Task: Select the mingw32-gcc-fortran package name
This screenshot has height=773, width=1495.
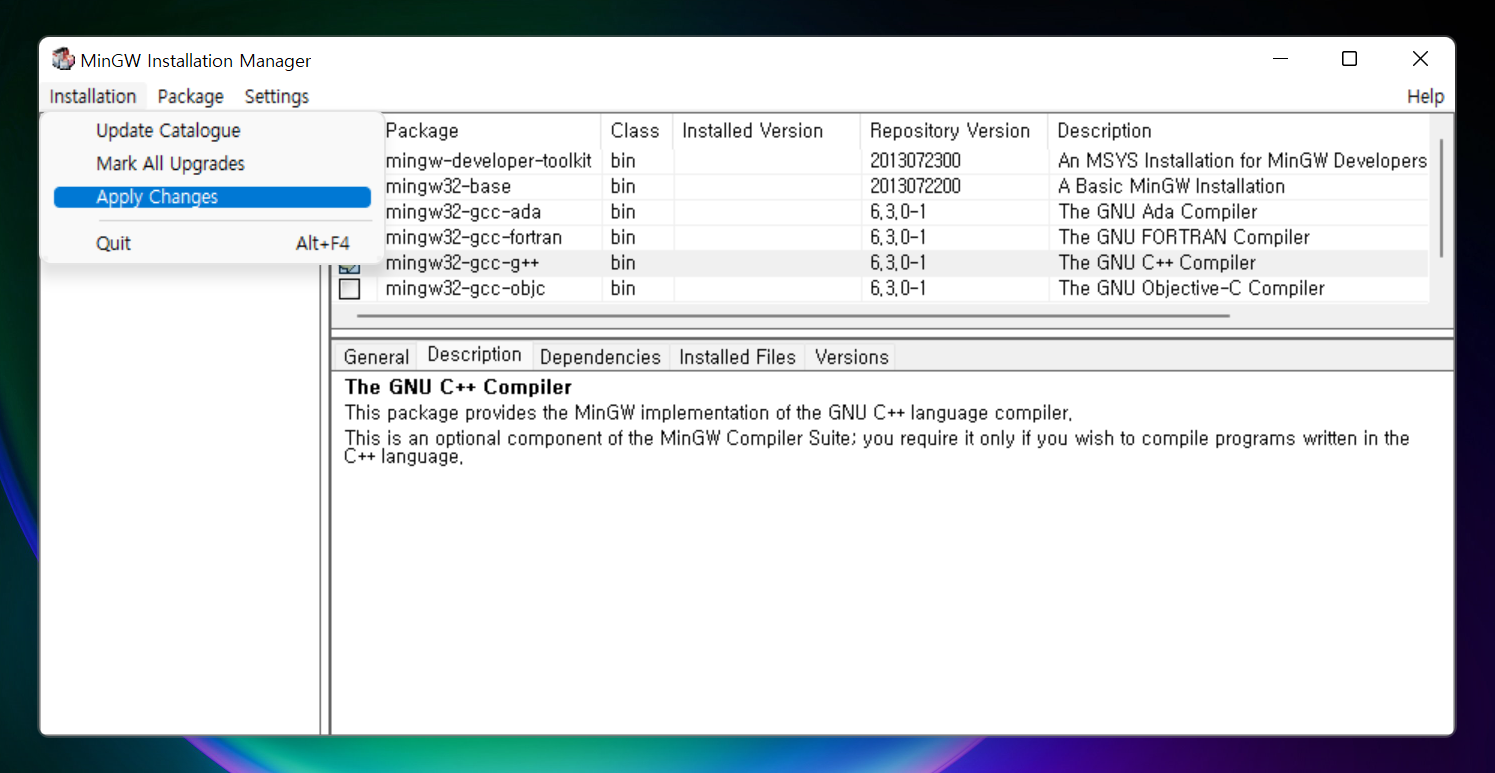Action: [x=473, y=238]
